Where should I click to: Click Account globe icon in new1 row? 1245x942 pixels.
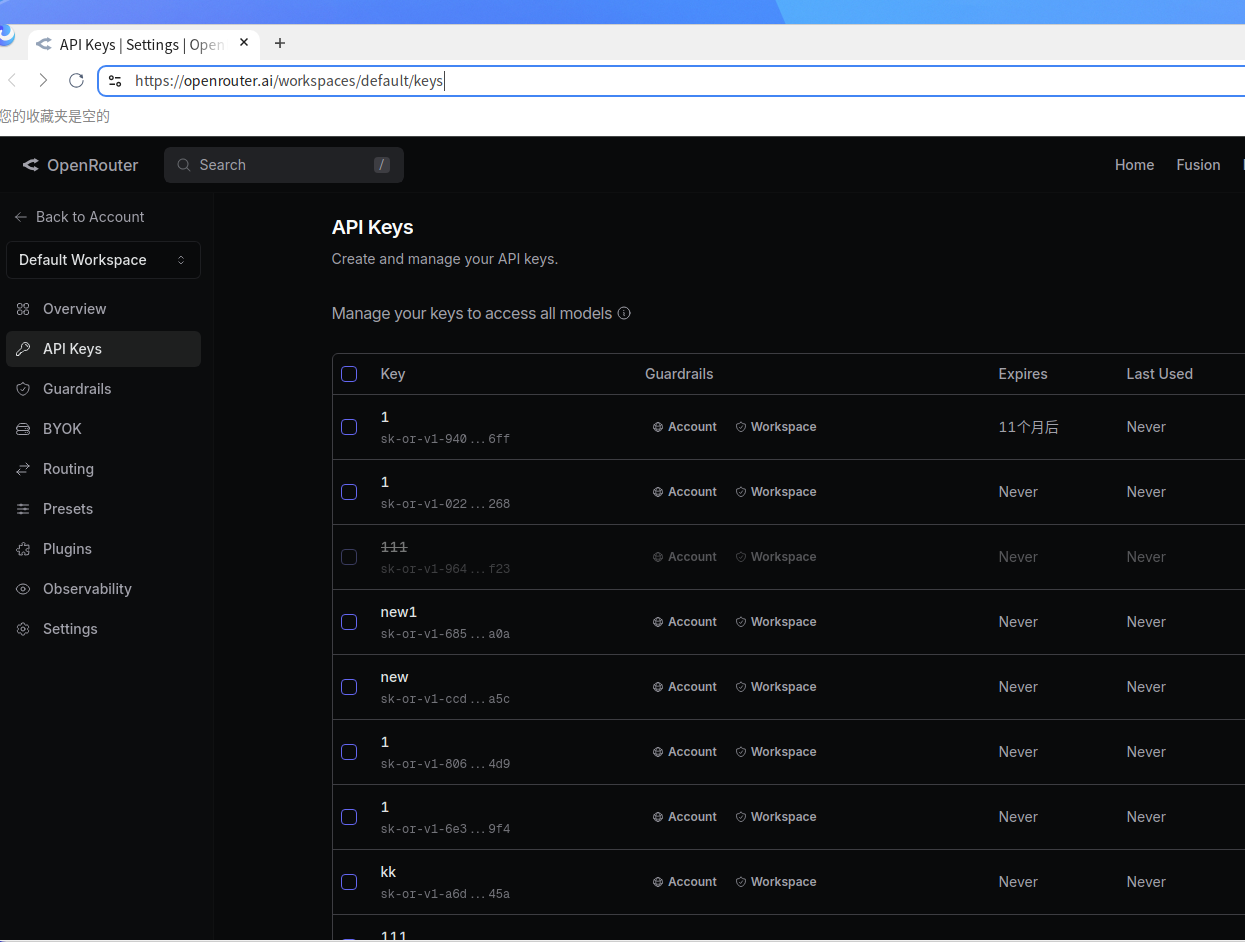(658, 622)
